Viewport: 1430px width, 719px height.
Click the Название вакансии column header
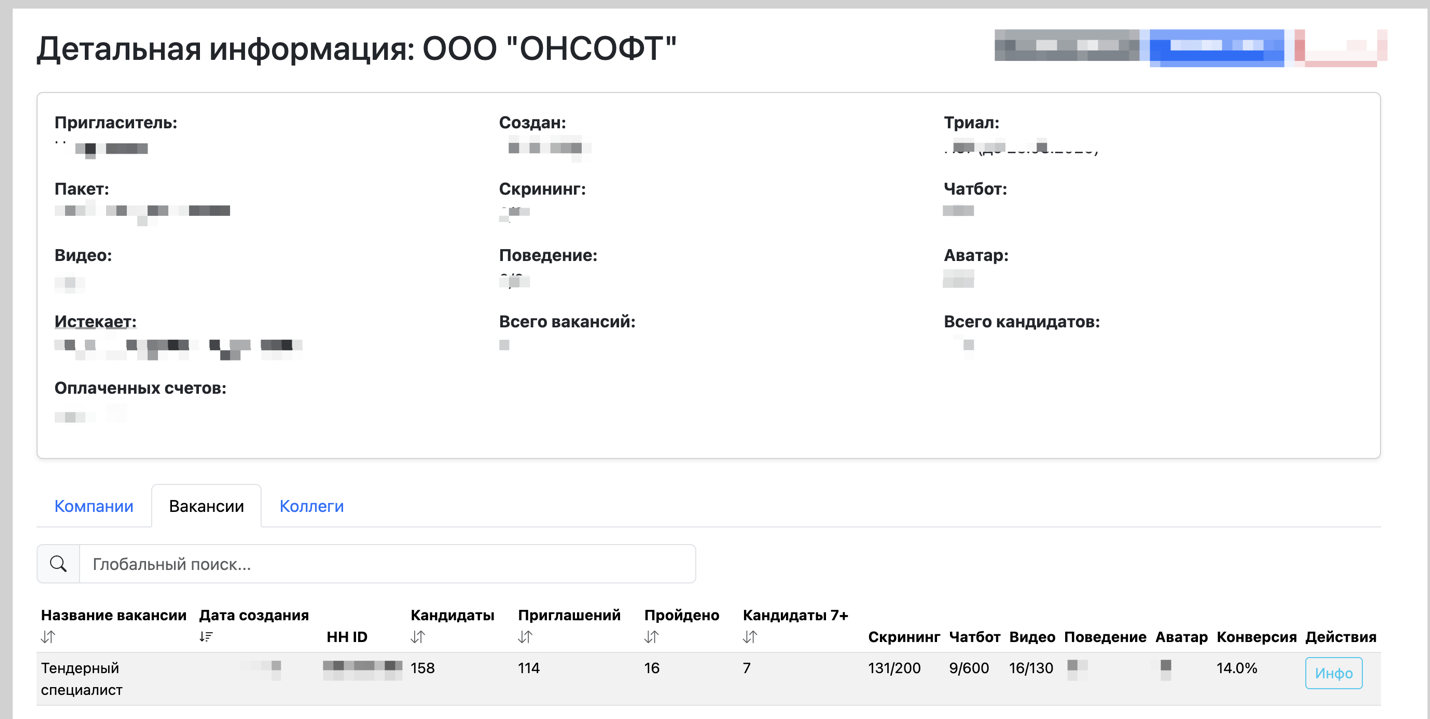(114, 615)
